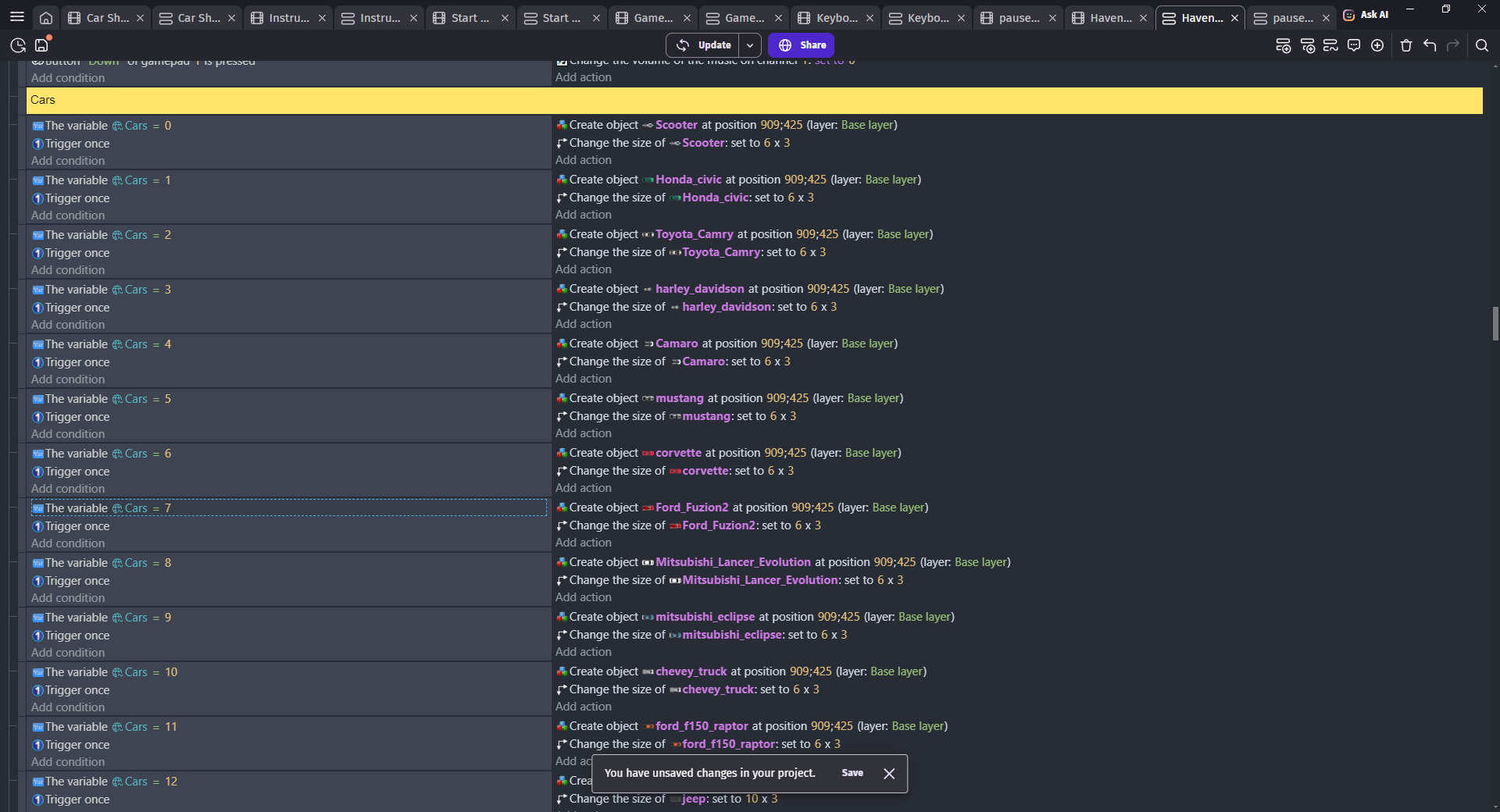Dismiss the unsaved changes notification
1500x812 pixels.
click(x=888, y=774)
